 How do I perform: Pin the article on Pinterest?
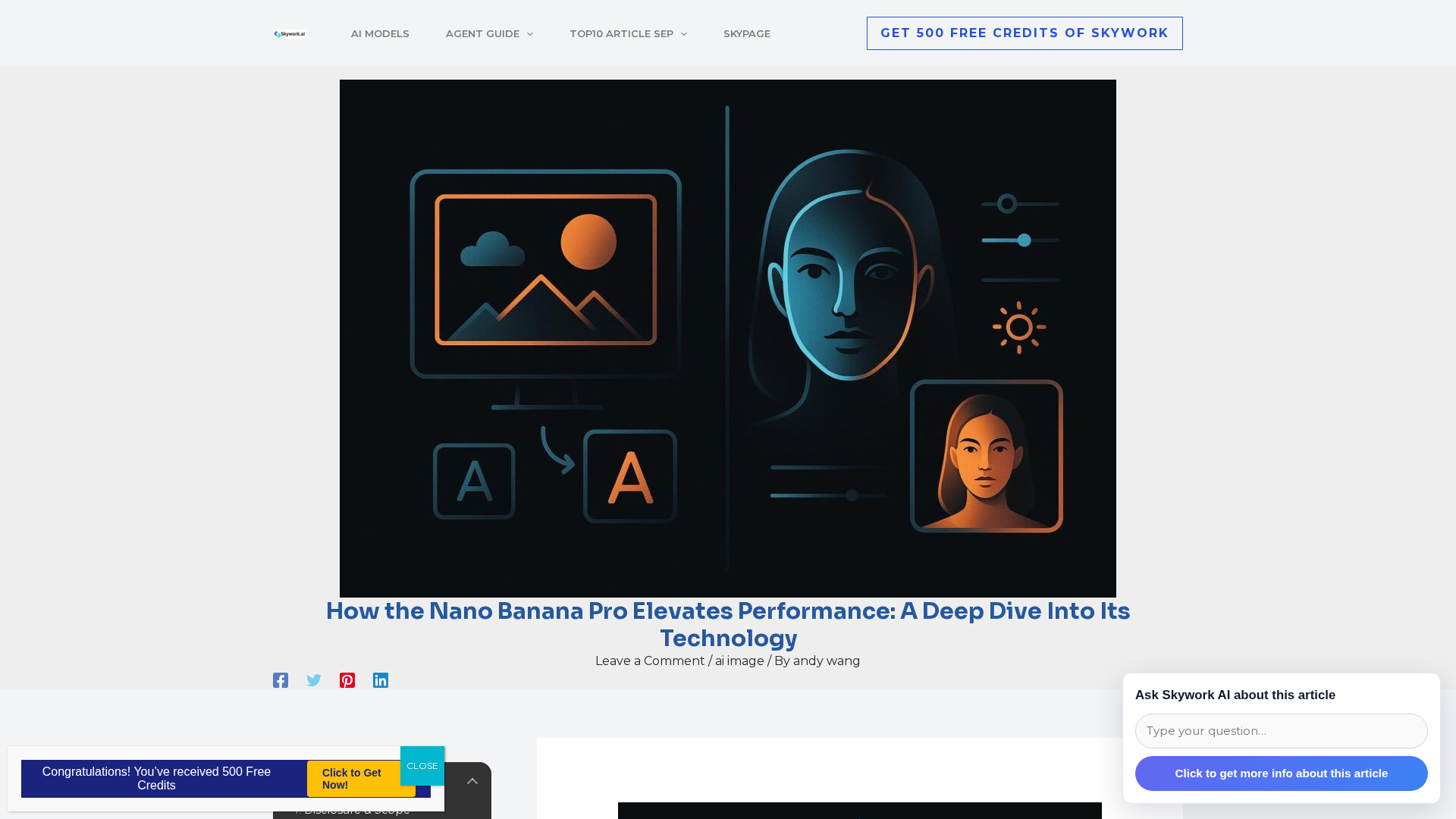click(347, 680)
